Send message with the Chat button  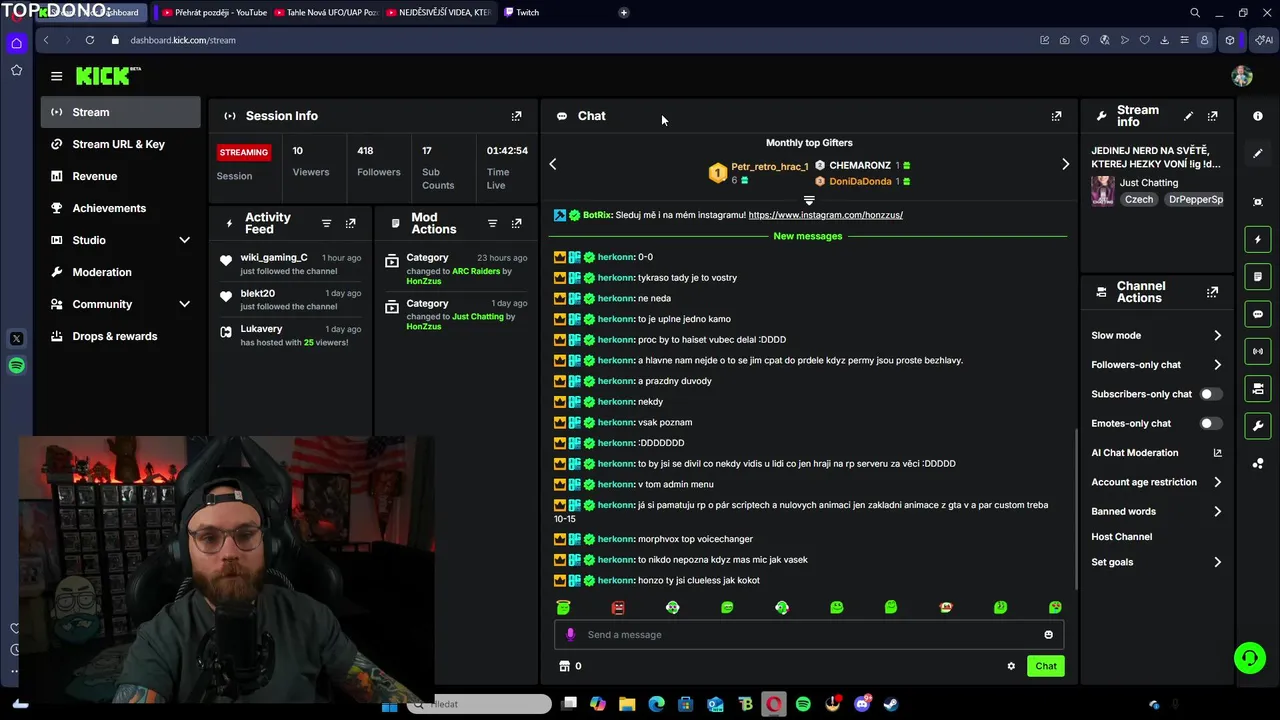point(1046,666)
